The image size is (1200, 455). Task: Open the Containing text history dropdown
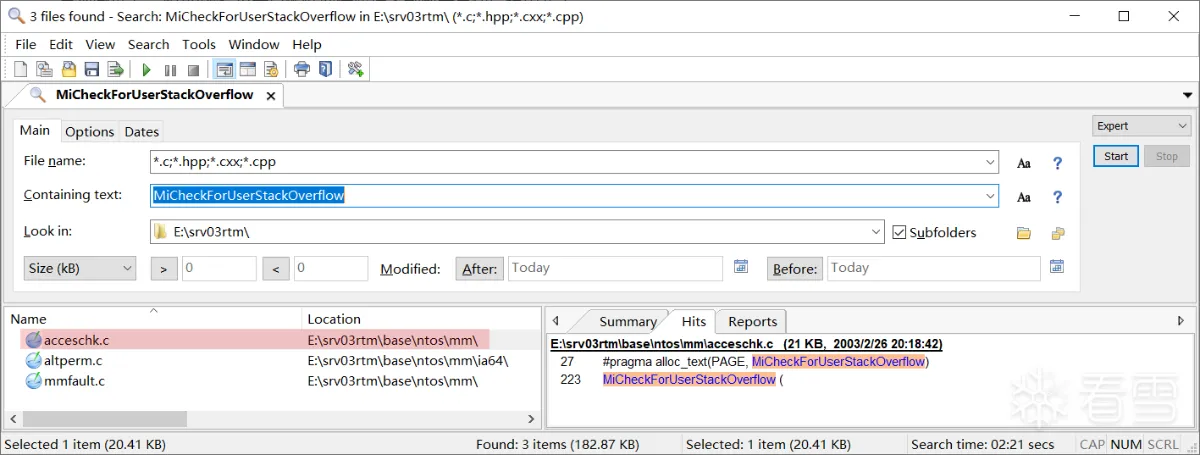(989, 196)
